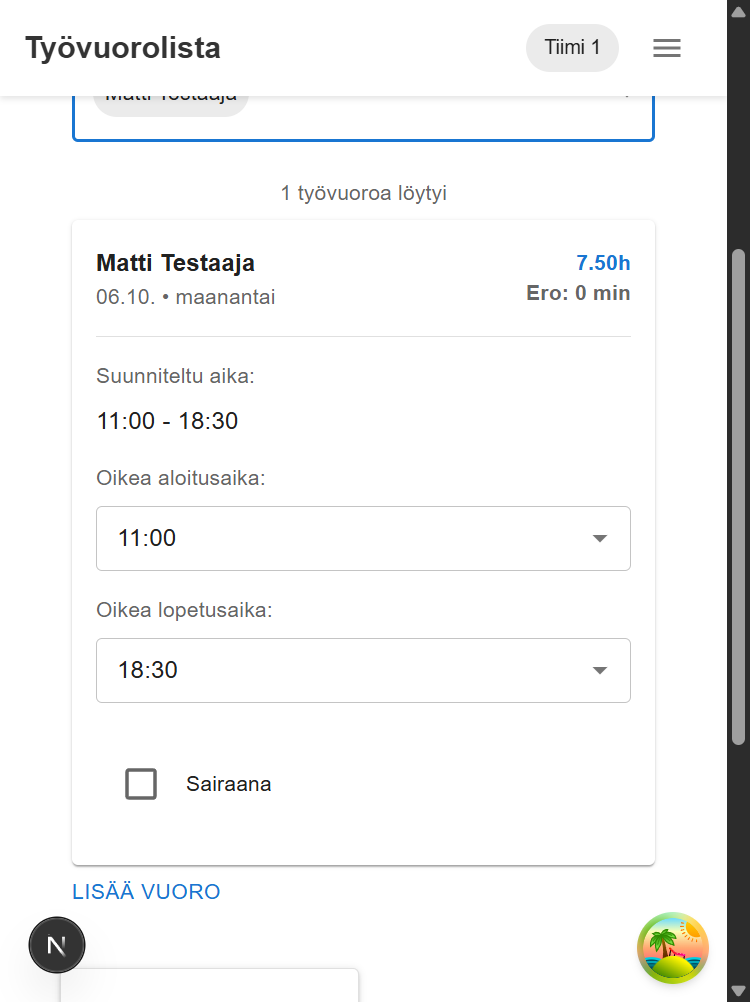
Task: Open the dropdown arrow on Oikea lopetusaika
Action: [598, 670]
